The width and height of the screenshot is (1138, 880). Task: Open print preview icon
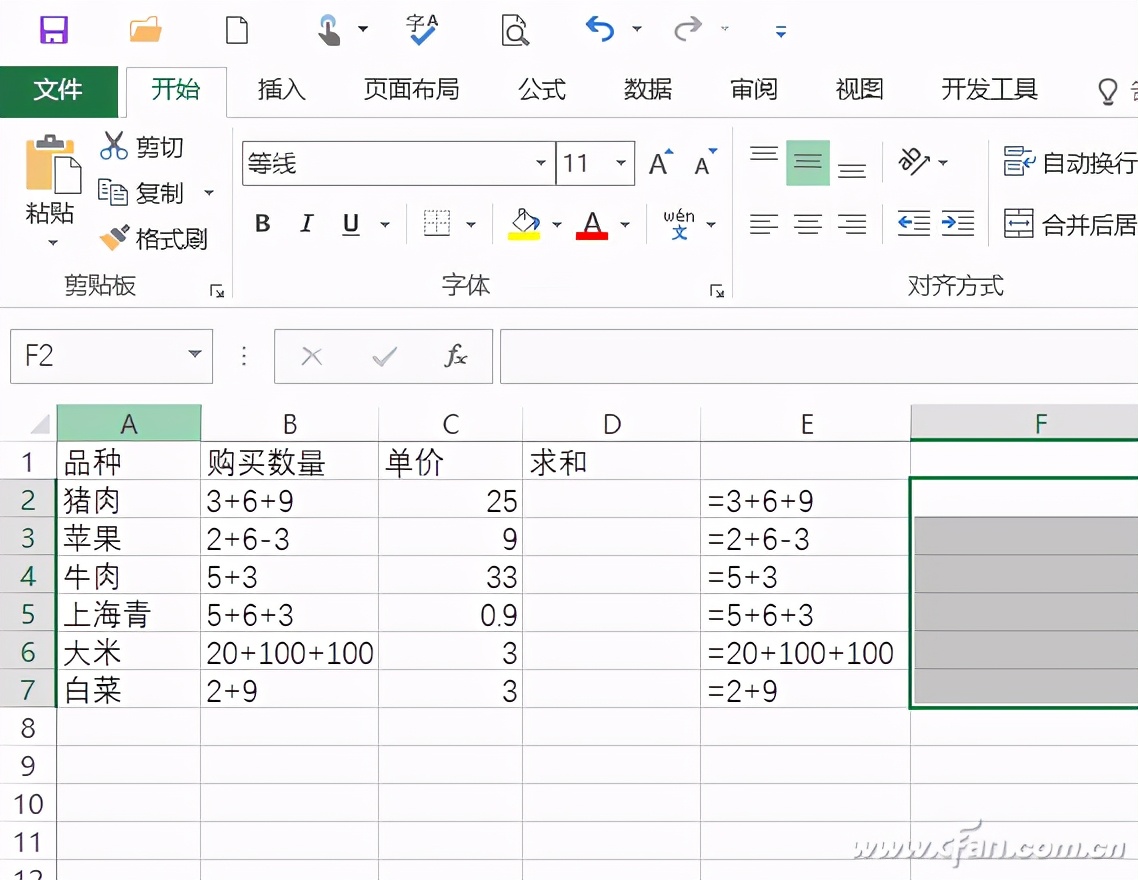[515, 30]
